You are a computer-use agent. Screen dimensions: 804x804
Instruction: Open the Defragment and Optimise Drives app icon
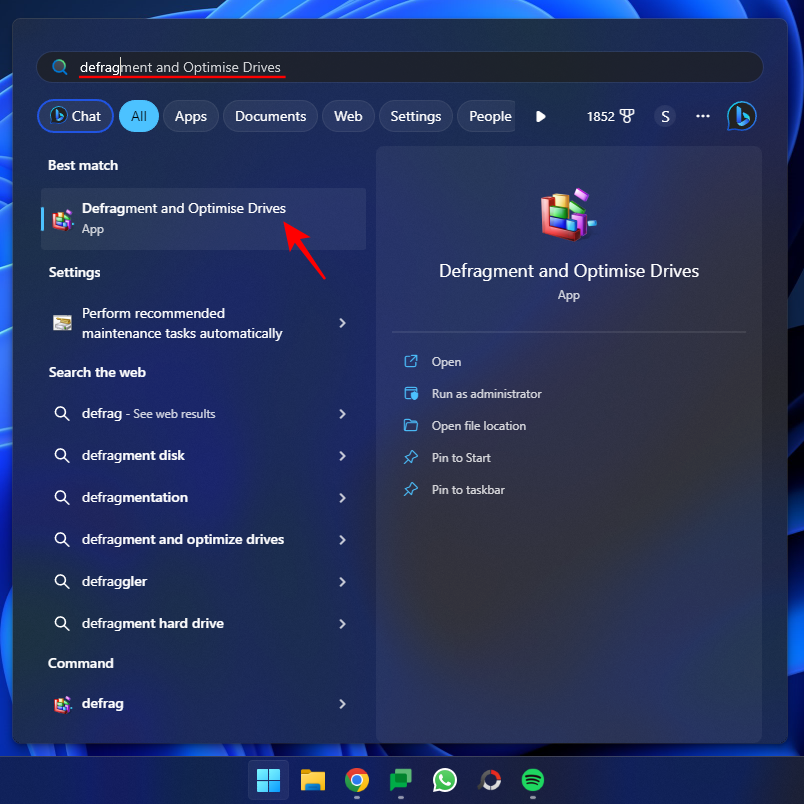click(60, 218)
